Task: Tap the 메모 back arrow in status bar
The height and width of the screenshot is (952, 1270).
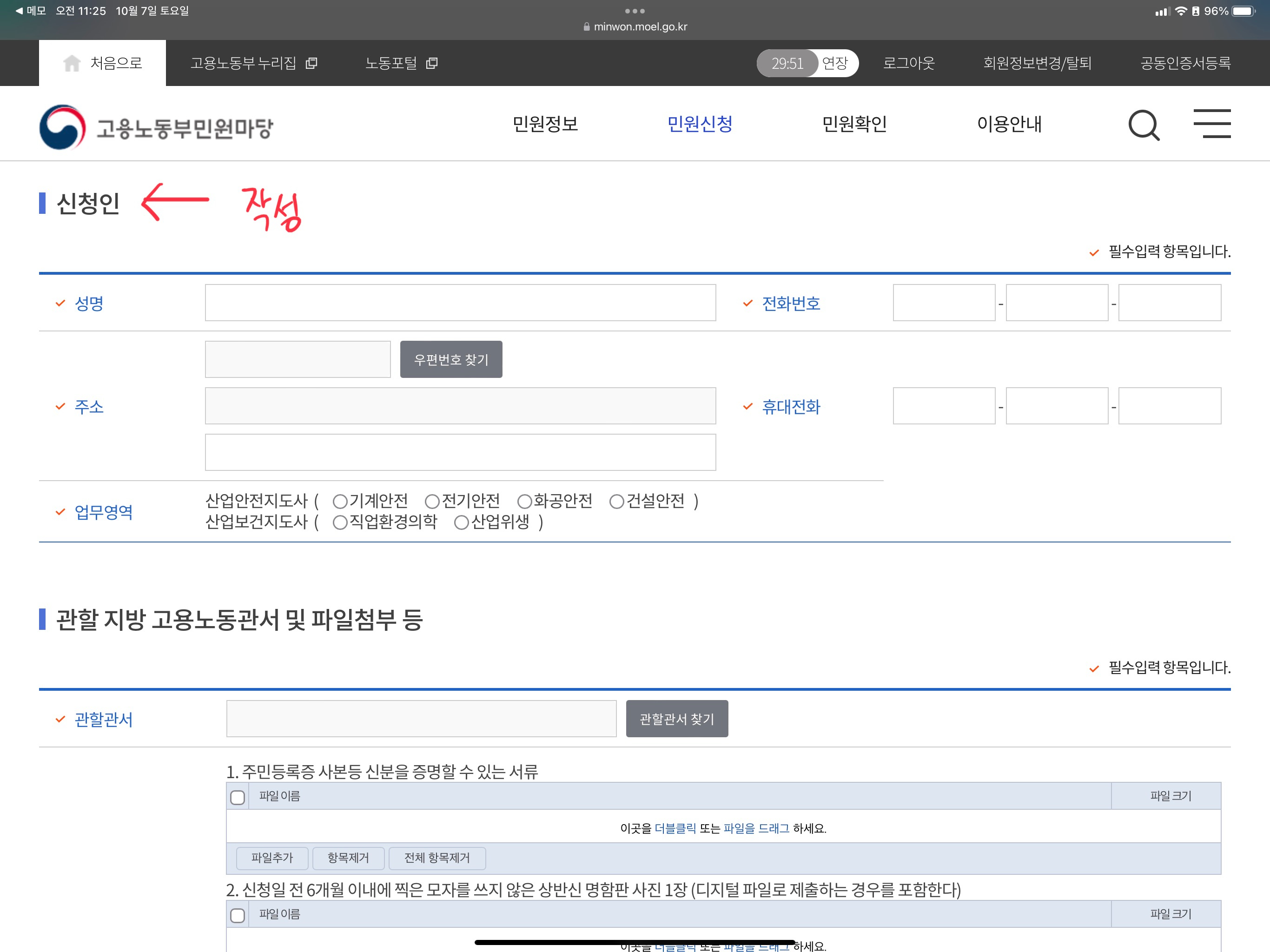Action: point(19,11)
